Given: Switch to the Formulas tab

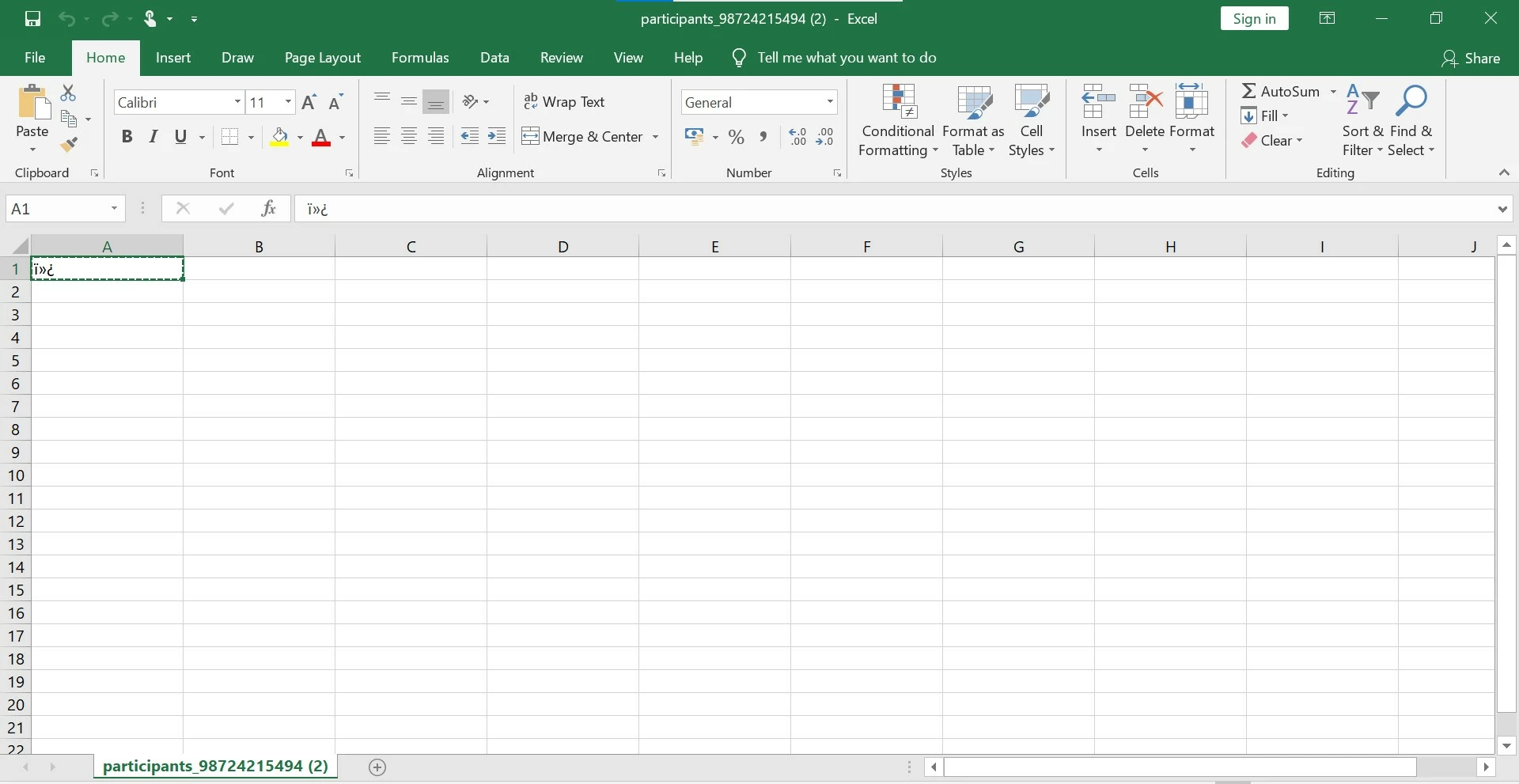Looking at the screenshot, I should [420, 58].
